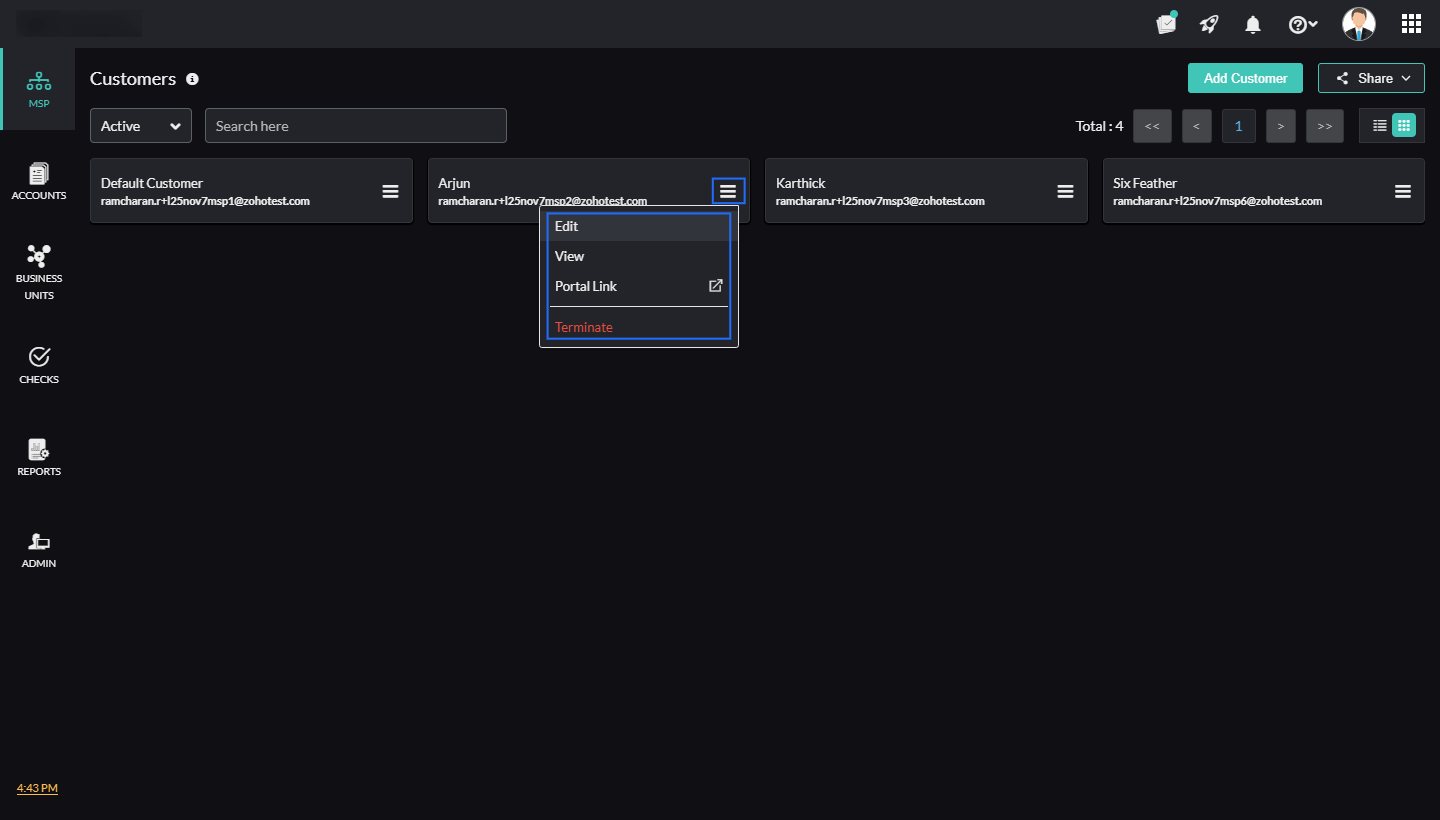Switch to list view of customers
This screenshot has height=820, width=1440.
1378,125
